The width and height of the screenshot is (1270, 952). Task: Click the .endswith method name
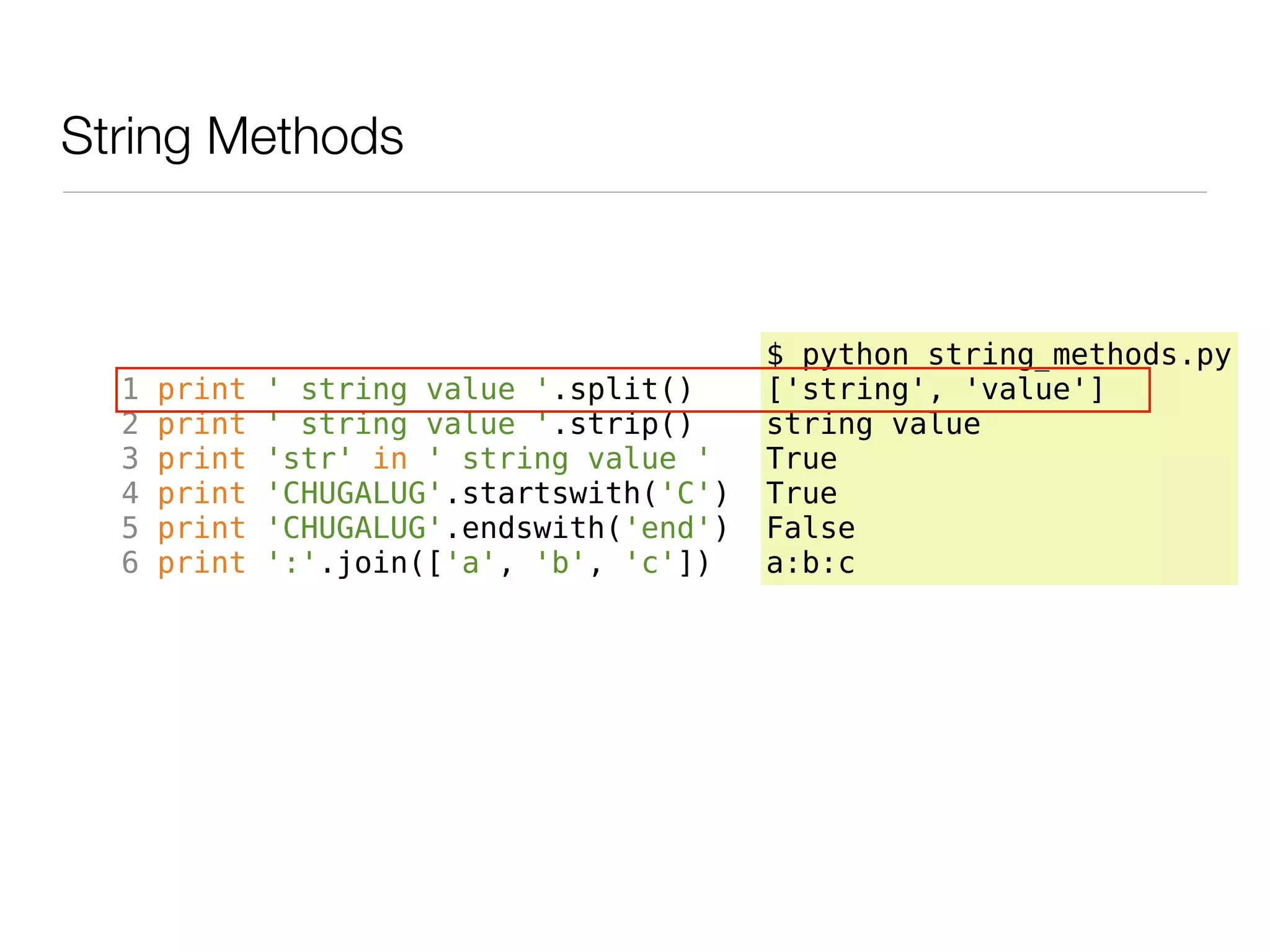click(533, 529)
